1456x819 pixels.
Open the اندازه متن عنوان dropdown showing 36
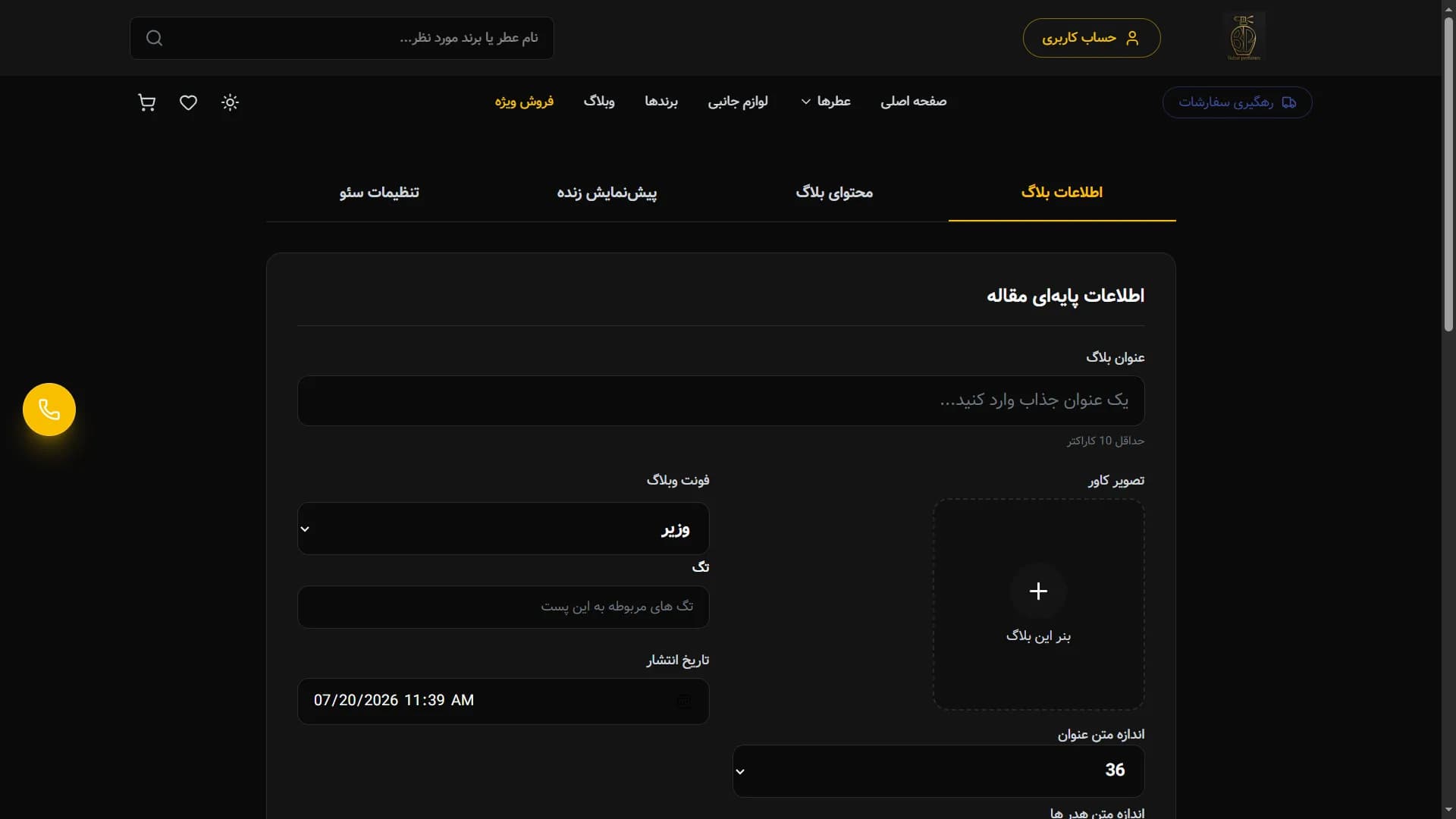tap(938, 770)
